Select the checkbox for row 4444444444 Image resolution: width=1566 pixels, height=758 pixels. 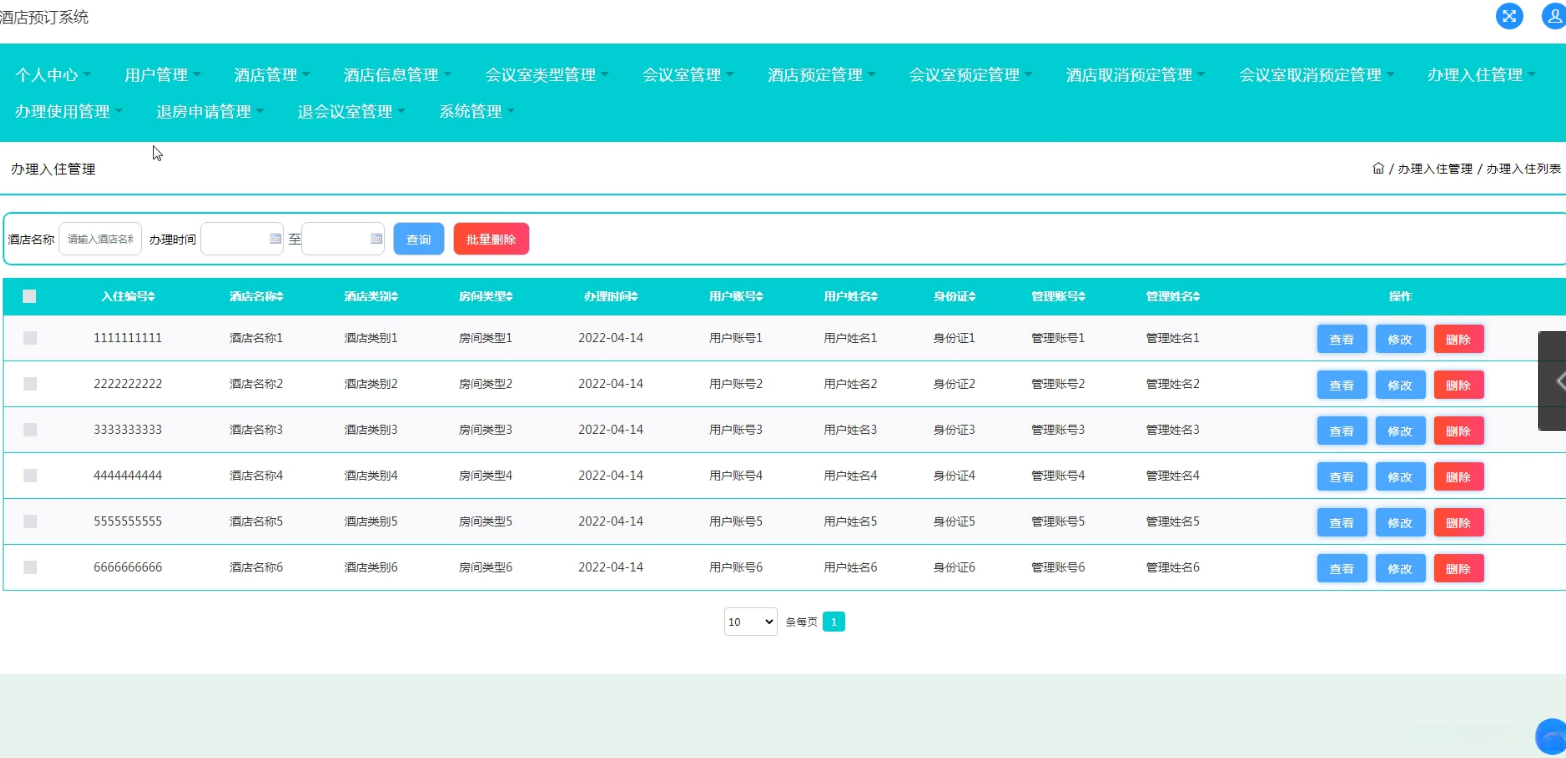[x=30, y=476]
